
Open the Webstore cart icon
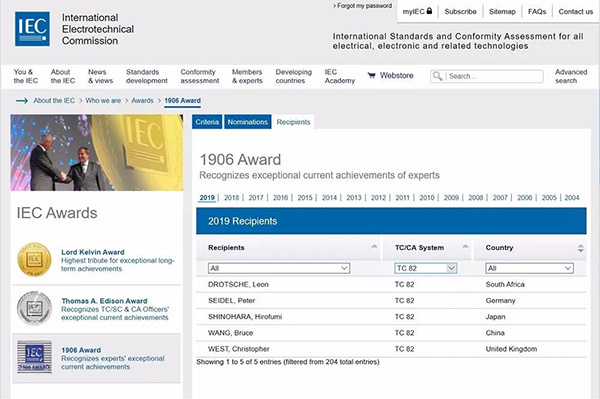[371, 75]
